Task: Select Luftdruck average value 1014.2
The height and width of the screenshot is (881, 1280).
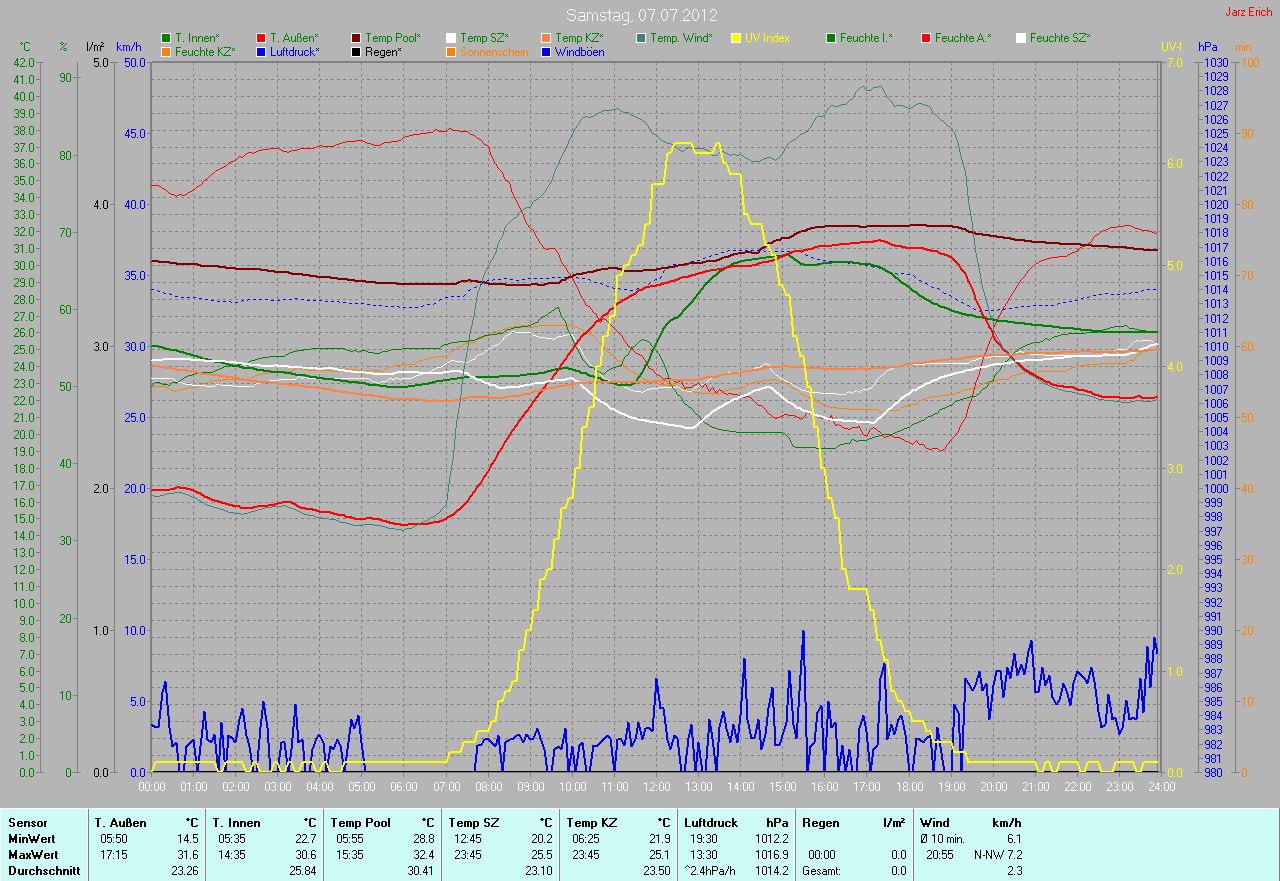Action: 772,871
